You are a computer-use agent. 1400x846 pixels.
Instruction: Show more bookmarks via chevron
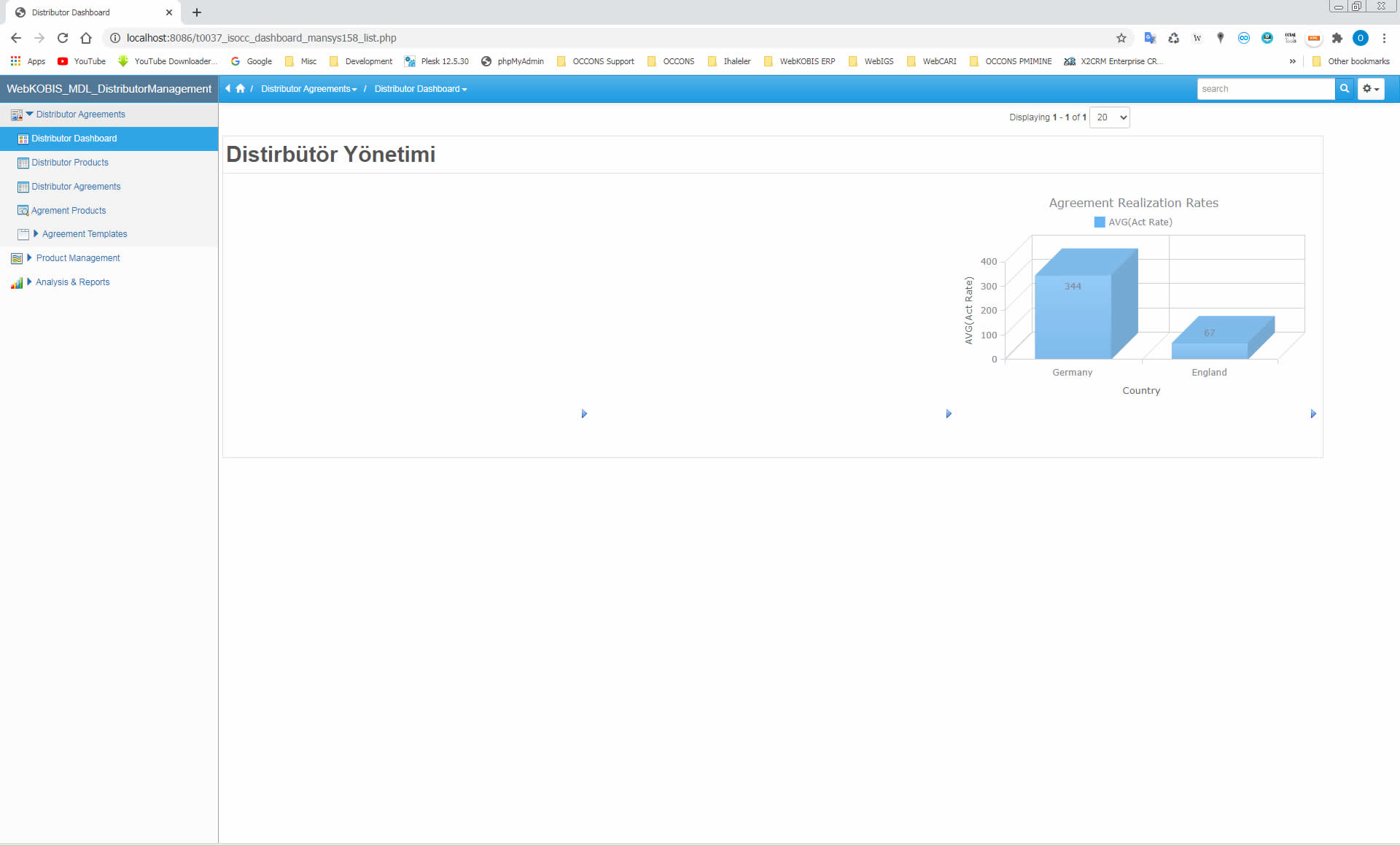click(x=1293, y=61)
